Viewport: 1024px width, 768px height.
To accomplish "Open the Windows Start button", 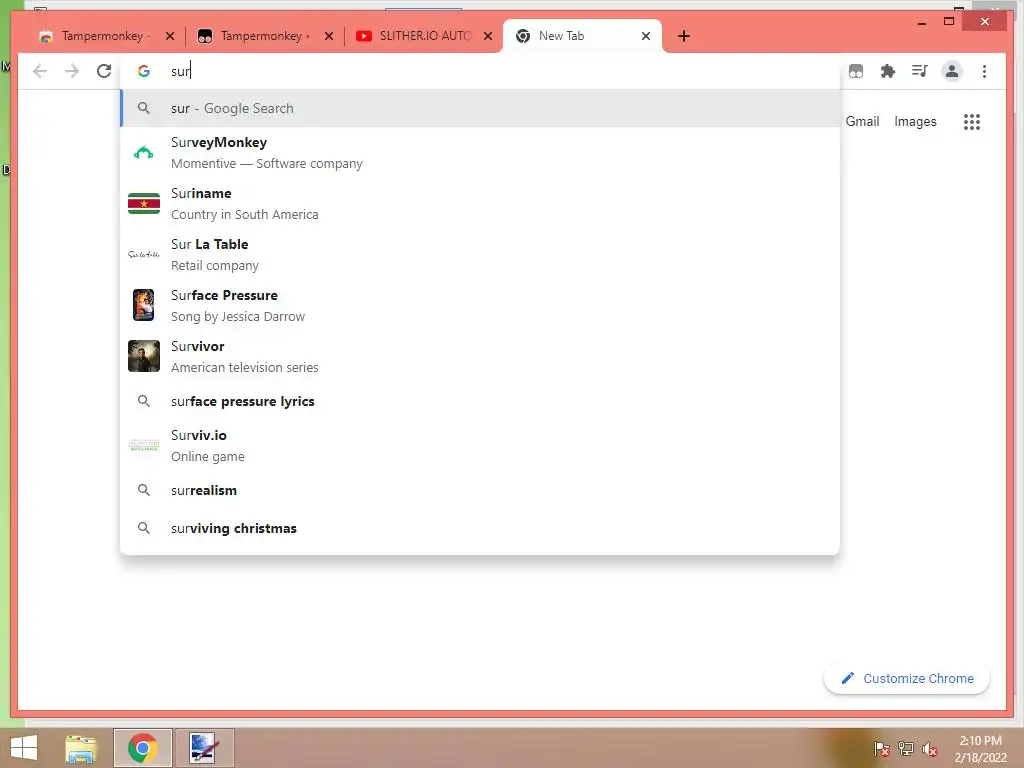I will pyautogui.click(x=24, y=748).
